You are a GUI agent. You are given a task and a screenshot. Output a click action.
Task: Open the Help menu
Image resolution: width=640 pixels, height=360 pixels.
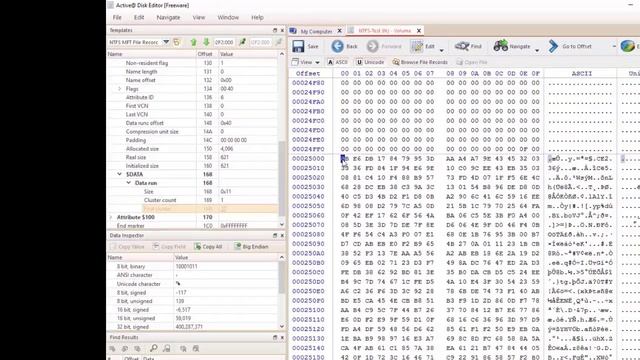[257, 18]
